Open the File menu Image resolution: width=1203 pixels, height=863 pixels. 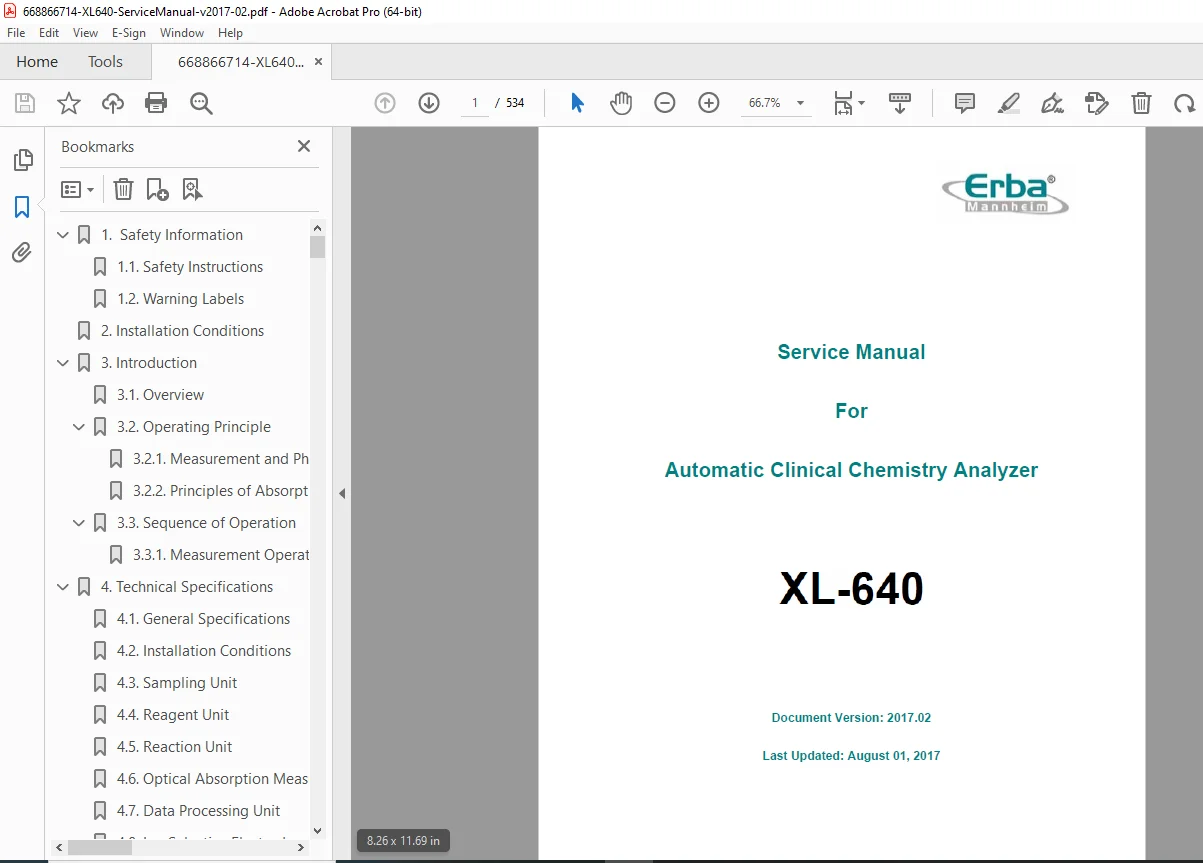click(16, 33)
